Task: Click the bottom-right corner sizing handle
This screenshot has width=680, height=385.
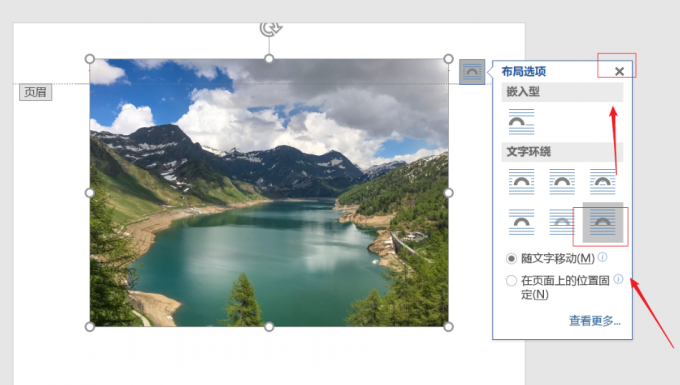Action: click(448, 326)
